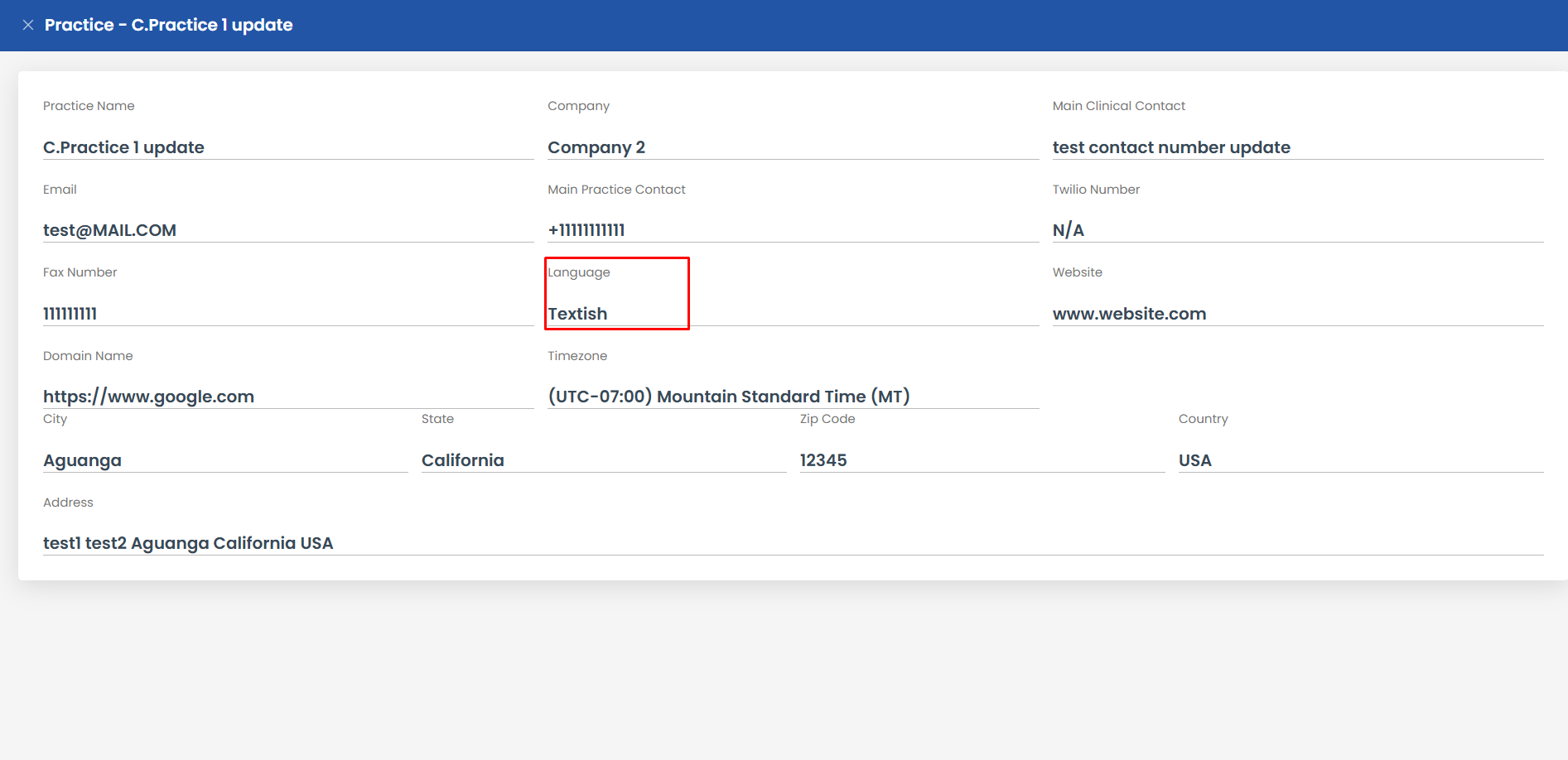The image size is (1568, 760).
Task: Open the www.website.com website link
Action: point(1129,314)
